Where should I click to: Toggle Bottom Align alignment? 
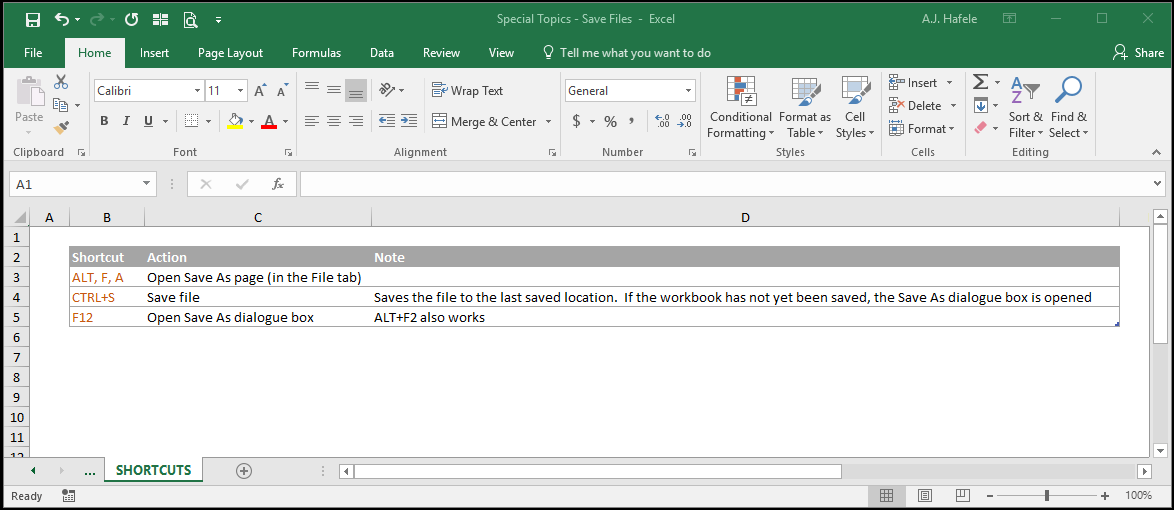356,91
